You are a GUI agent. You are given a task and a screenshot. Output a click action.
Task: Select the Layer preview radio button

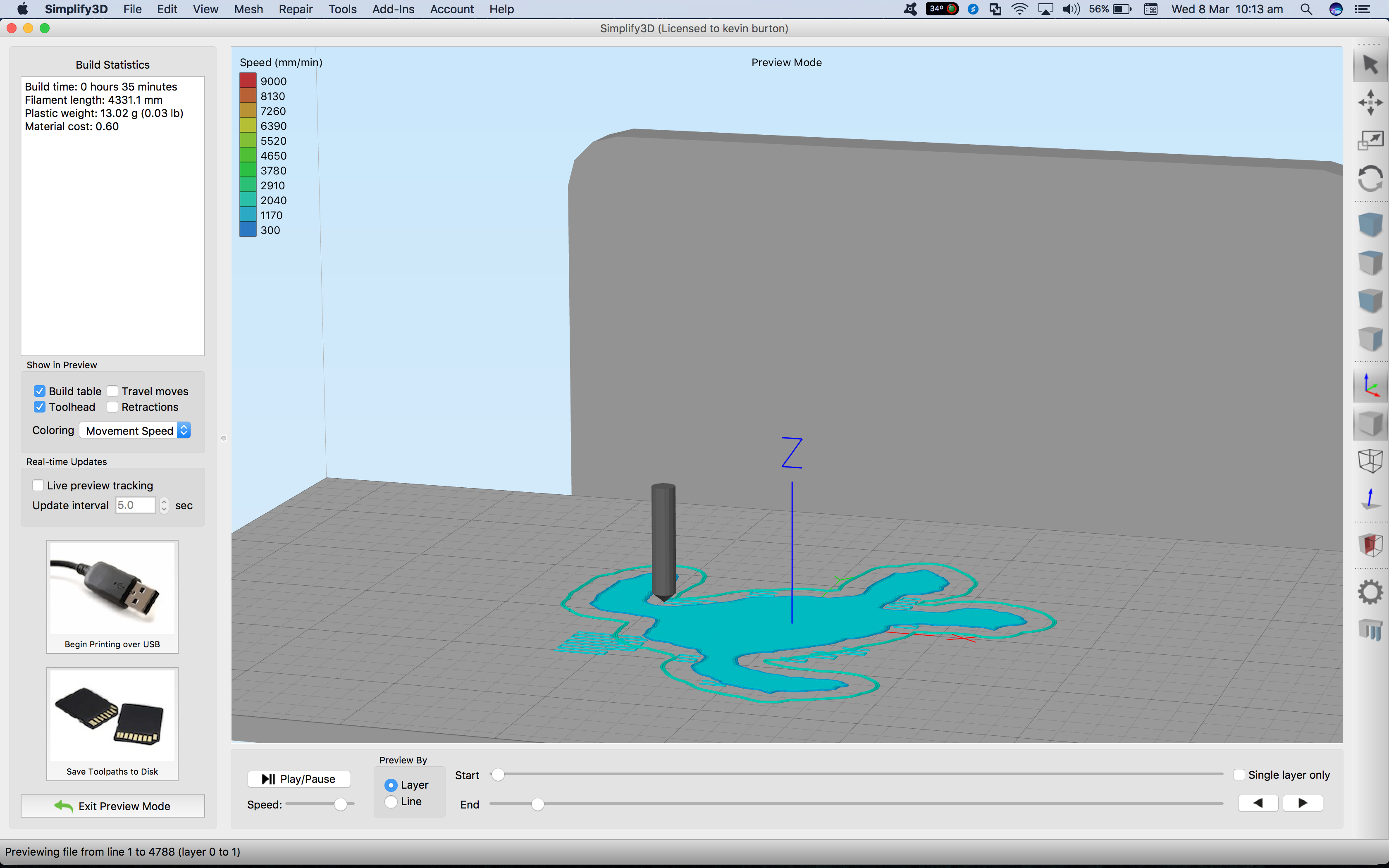tap(391, 785)
